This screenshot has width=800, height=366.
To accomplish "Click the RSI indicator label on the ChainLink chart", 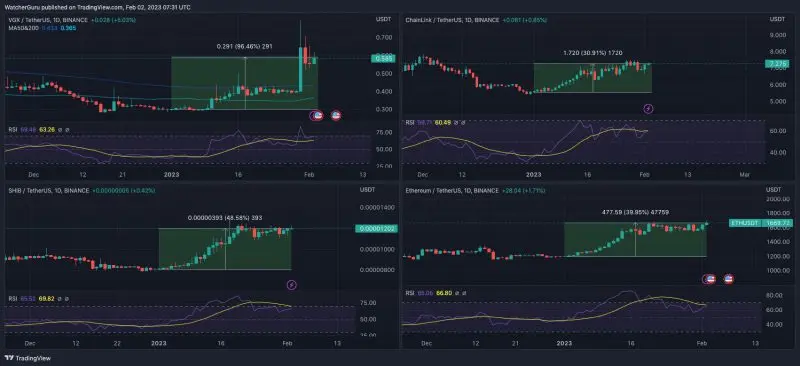I will click(410, 123).
